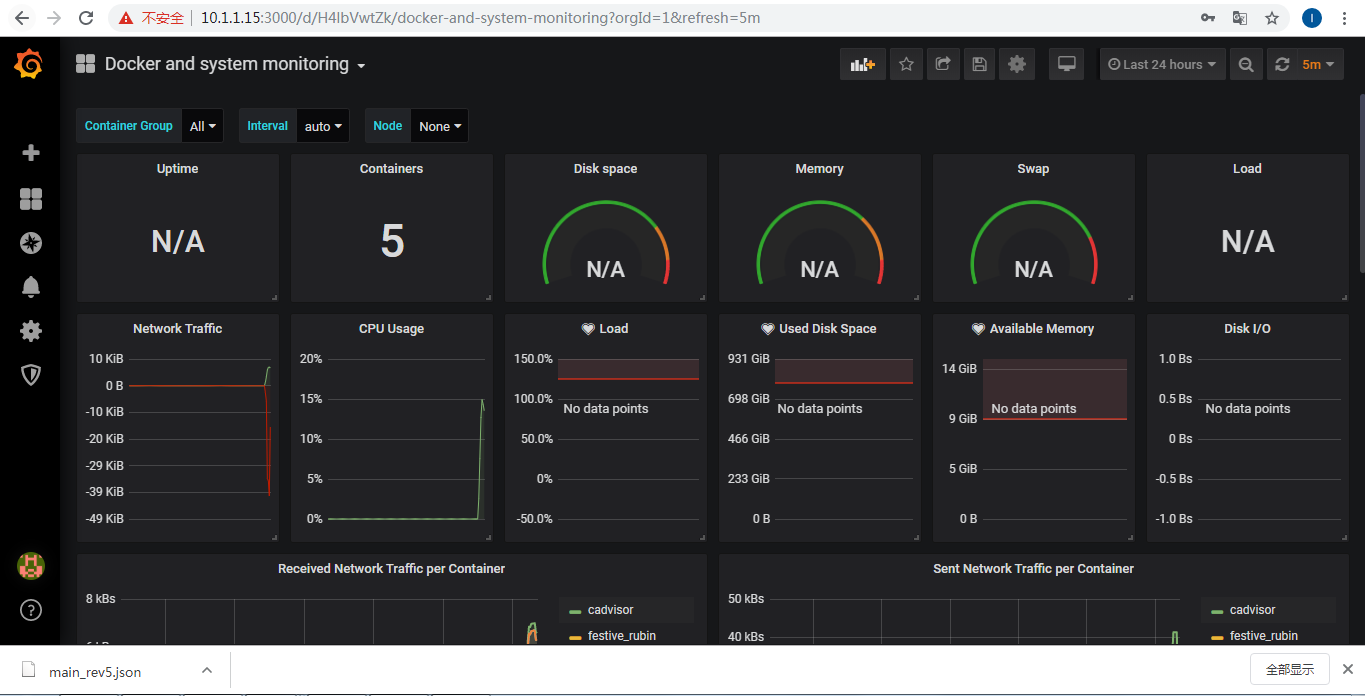
Task: Star this dashboard as favorite
Action: click(x=906, y=64)
